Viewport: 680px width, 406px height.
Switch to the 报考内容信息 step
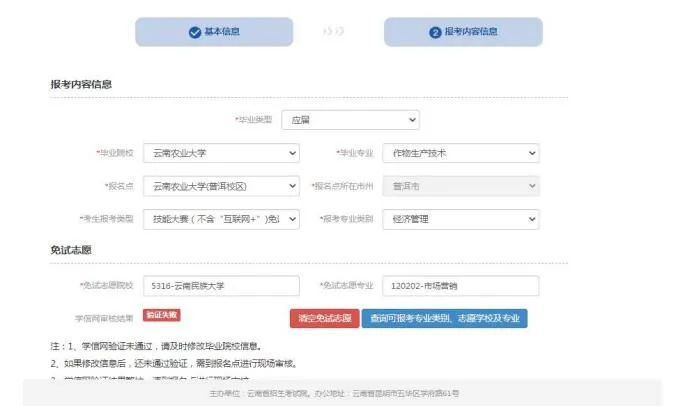[x=463, y=32]
